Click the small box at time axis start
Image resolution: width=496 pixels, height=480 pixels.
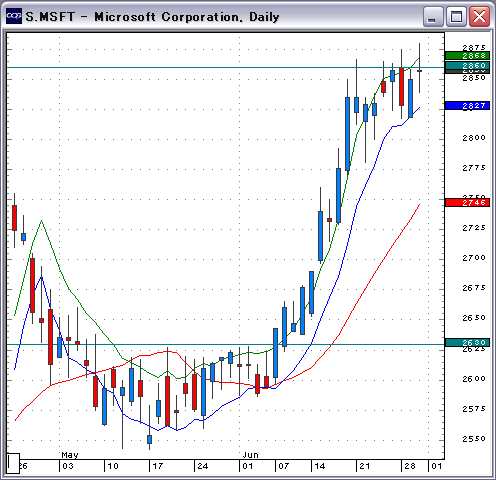[x=13, y=463]
